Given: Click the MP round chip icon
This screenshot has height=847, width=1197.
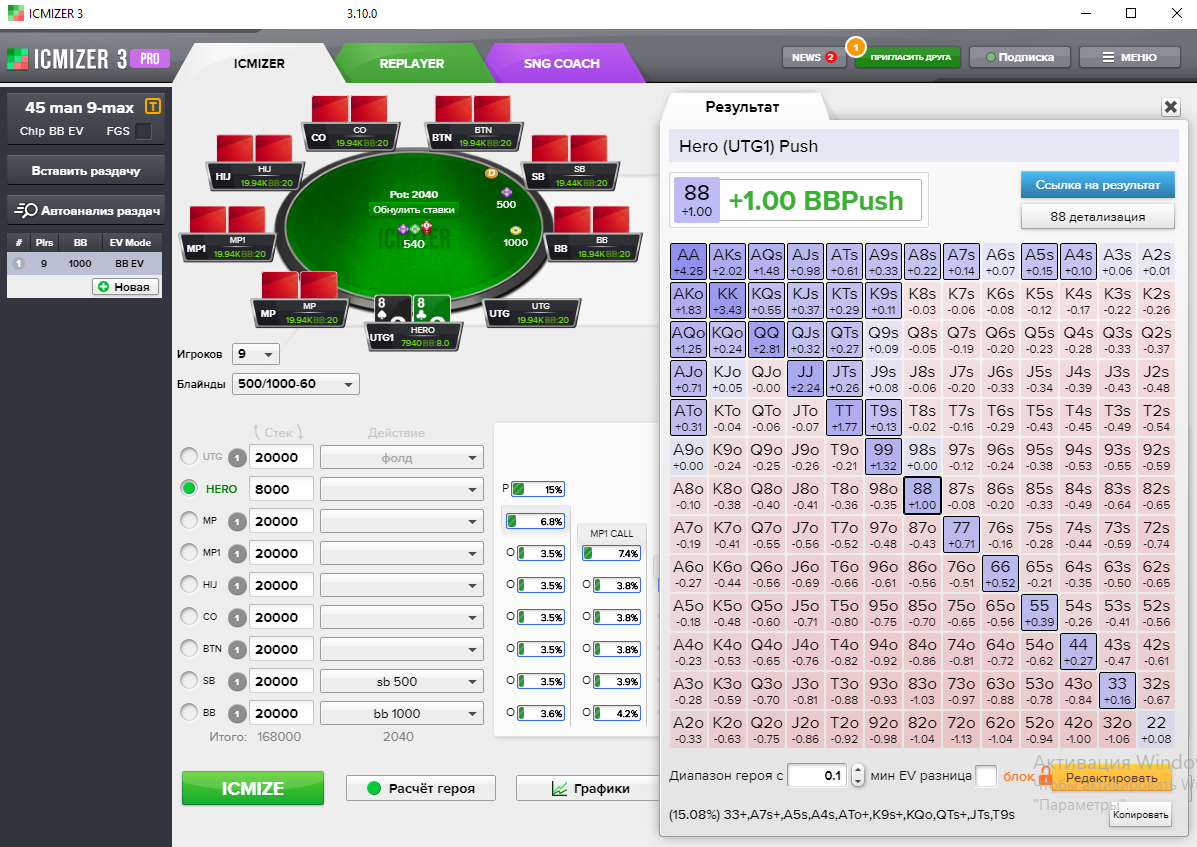Looking at the screenshot, I should [x=237, y=522].
